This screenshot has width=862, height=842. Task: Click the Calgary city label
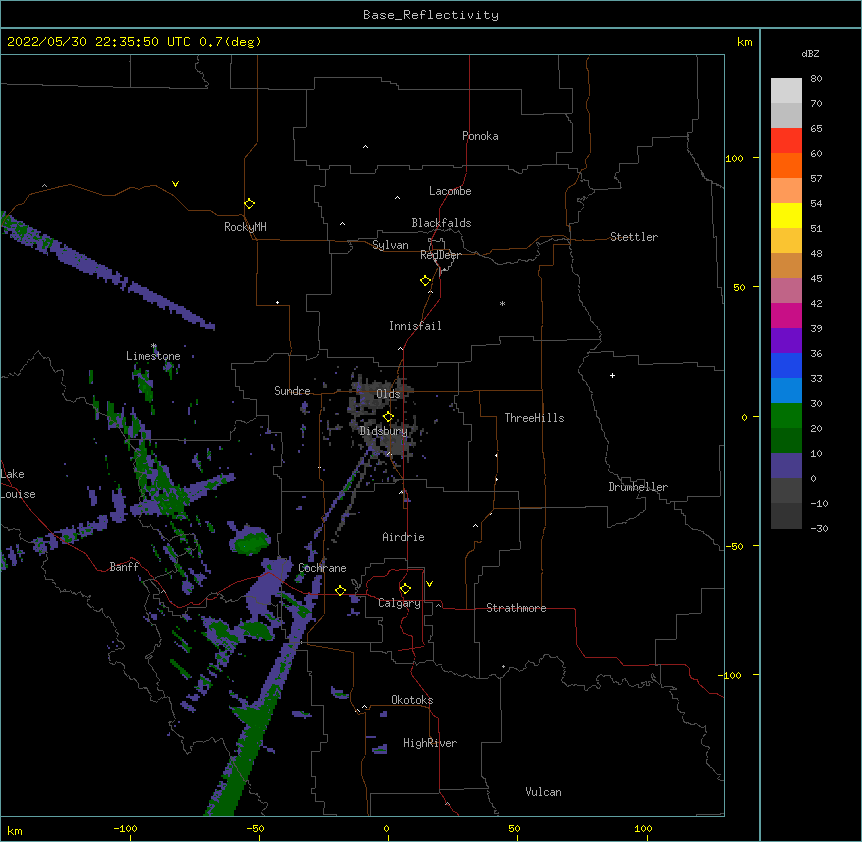399,603
